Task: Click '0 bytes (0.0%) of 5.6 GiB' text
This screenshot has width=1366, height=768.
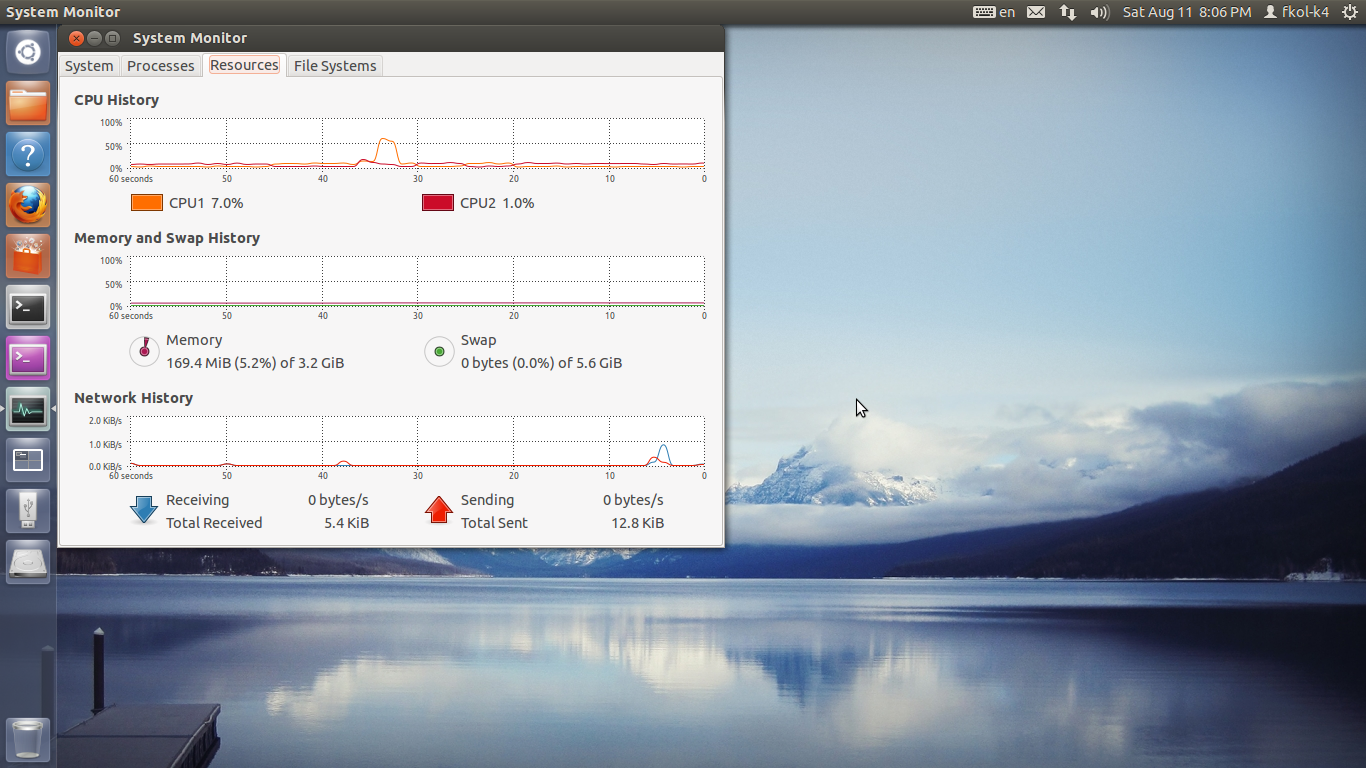Action: click(541, 363)
